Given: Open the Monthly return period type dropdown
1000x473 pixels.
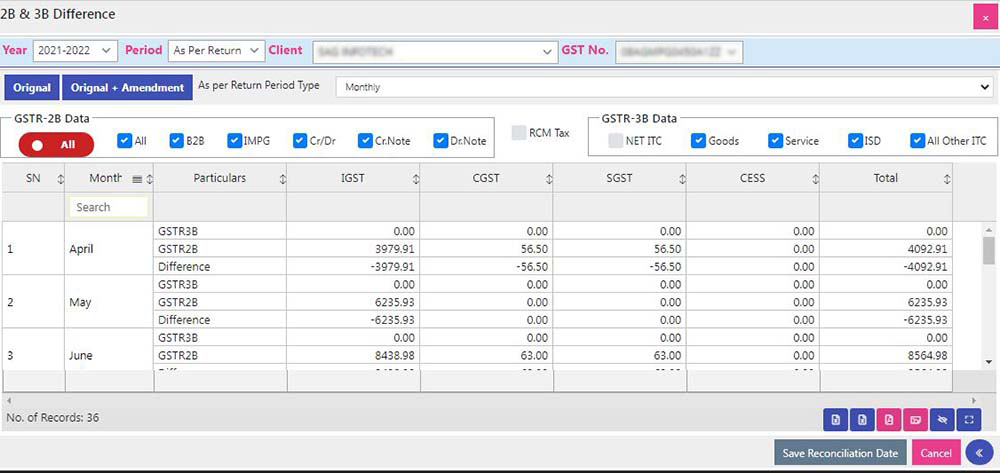Looking at the screenshot, I should (x=663, y=87).
